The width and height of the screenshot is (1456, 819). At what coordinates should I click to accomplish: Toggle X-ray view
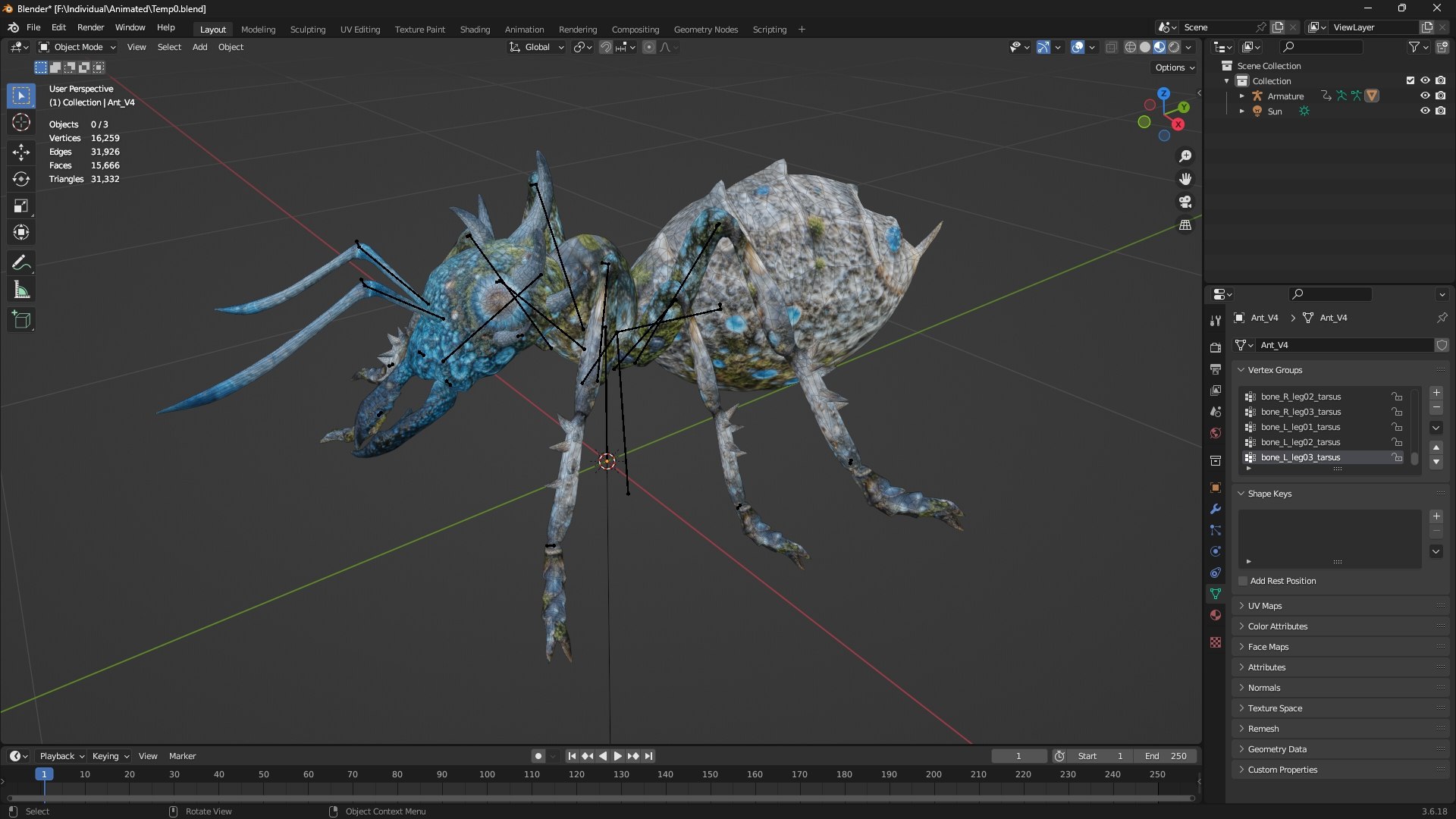(x=1111, y=47)
